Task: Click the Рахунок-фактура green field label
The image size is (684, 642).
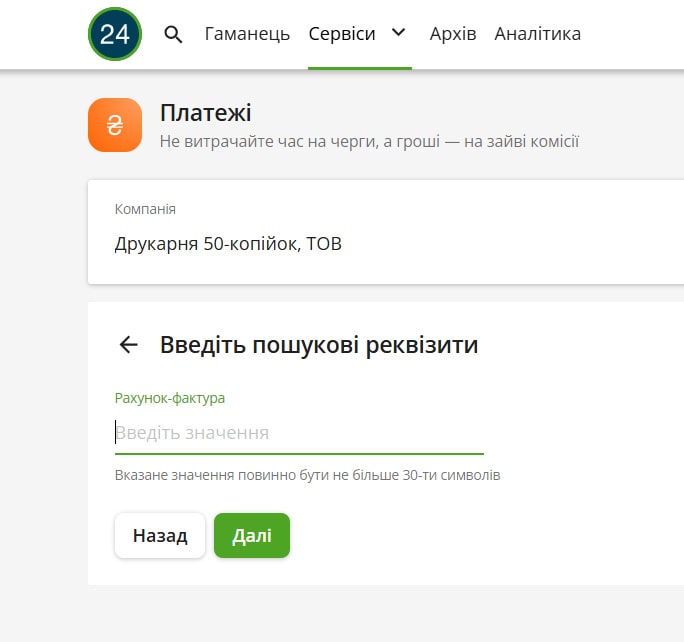Action: point(170,398)
